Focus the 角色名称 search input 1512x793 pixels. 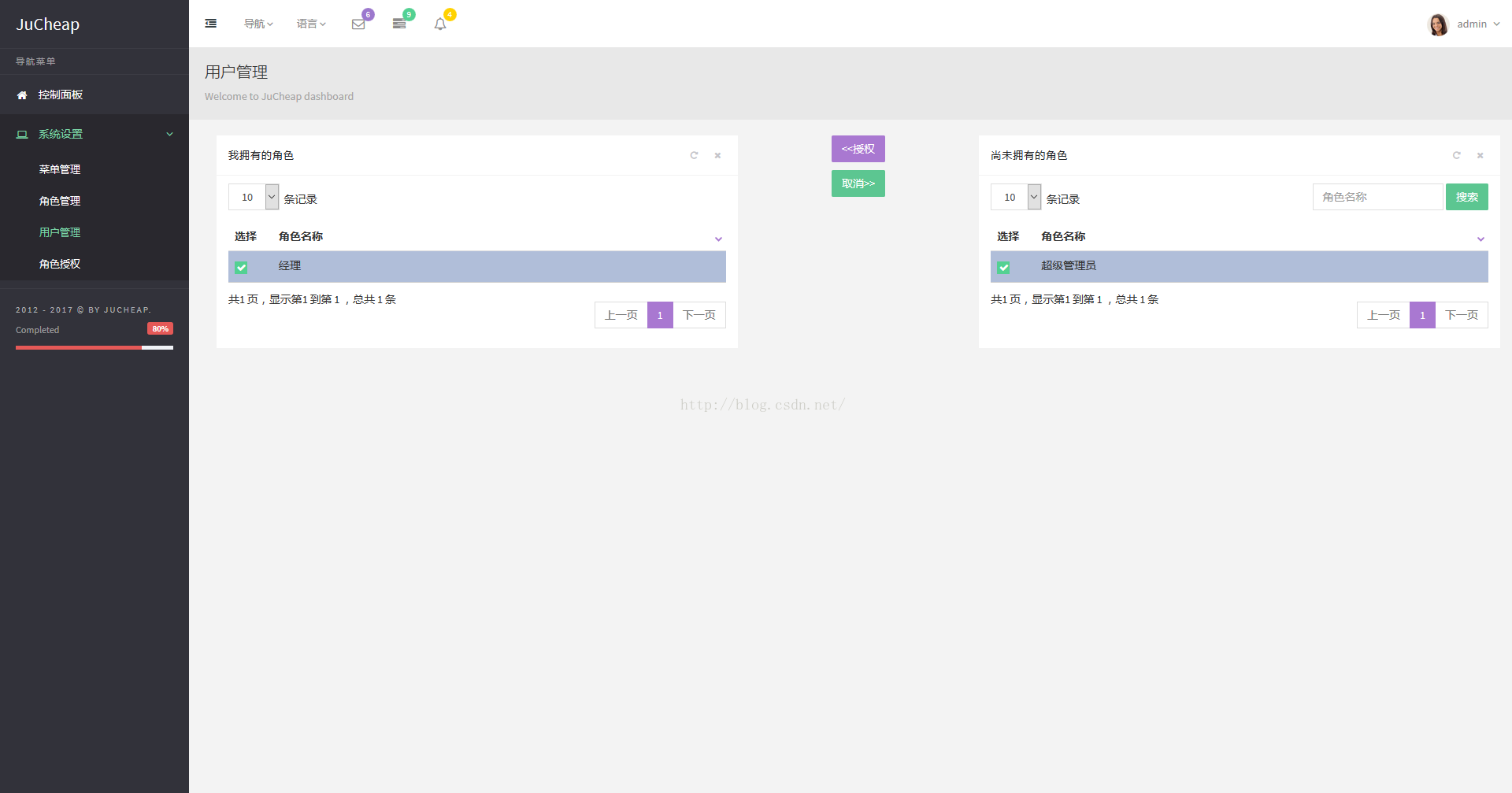[1378, 197]
